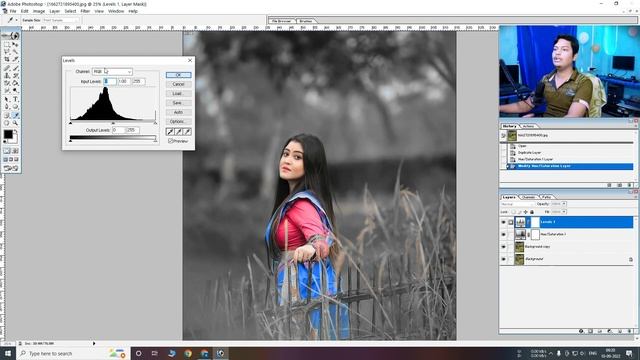The height and width of the screenshot is (360, 640).
Task: Open the Sample Size dropdown
Action: [61, 20]
